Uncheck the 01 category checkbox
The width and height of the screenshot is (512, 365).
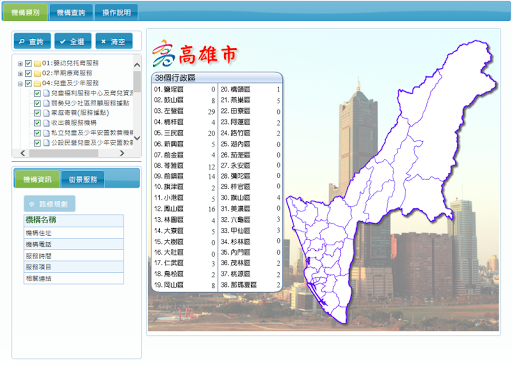click(x=28, y=63)
